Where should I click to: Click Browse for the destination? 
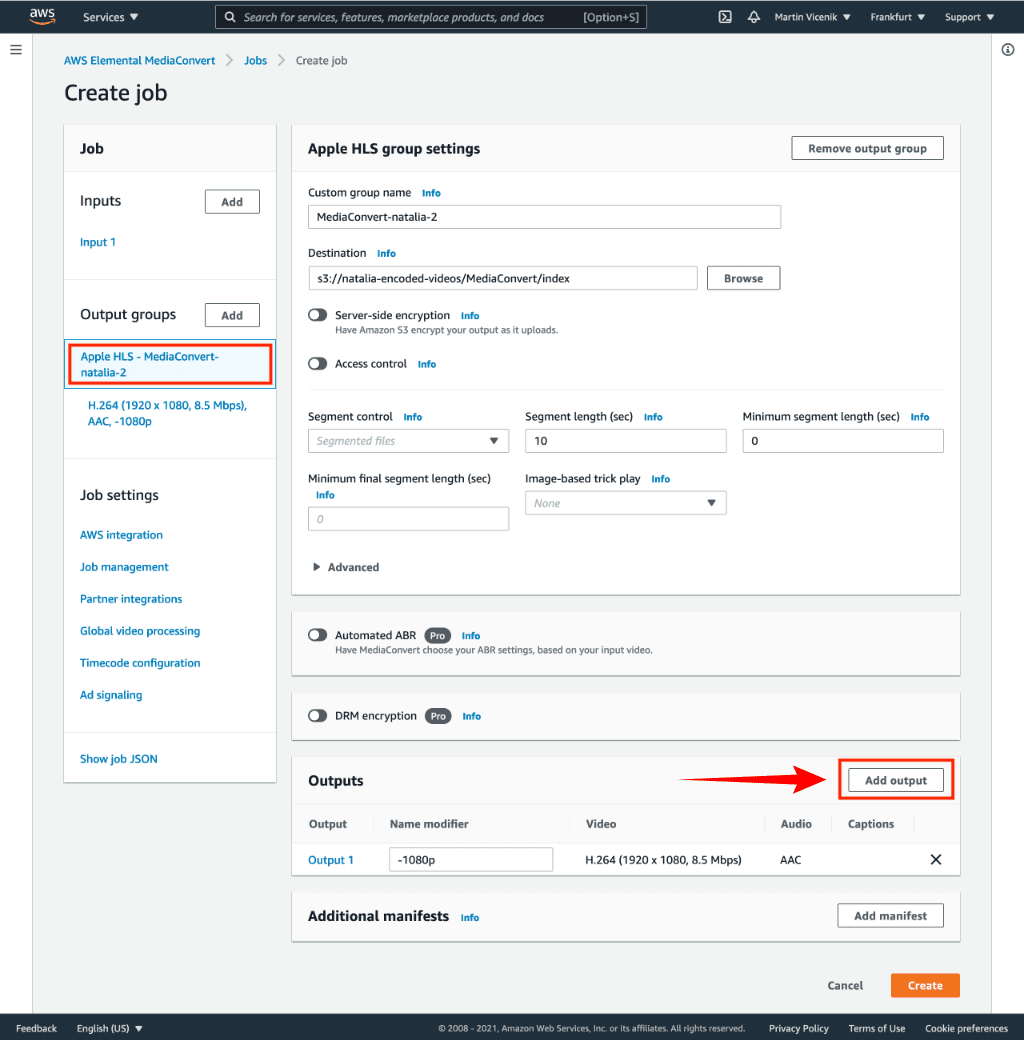click(x=743, y=279)
